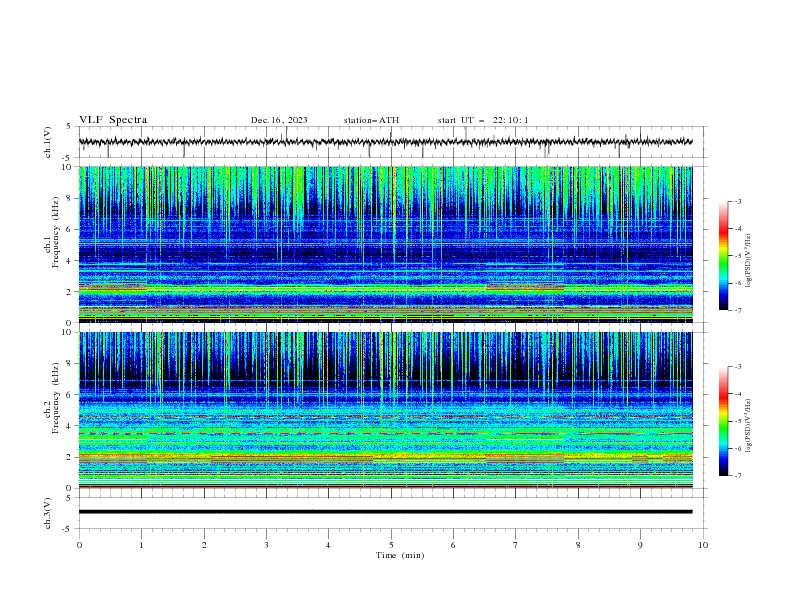Click the 'Time (min)' axis label

tap(400, 555)
